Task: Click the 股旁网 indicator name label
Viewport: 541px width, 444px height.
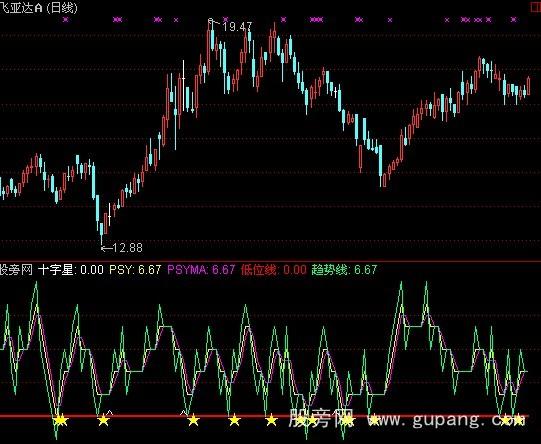Action: pos(16,269)
